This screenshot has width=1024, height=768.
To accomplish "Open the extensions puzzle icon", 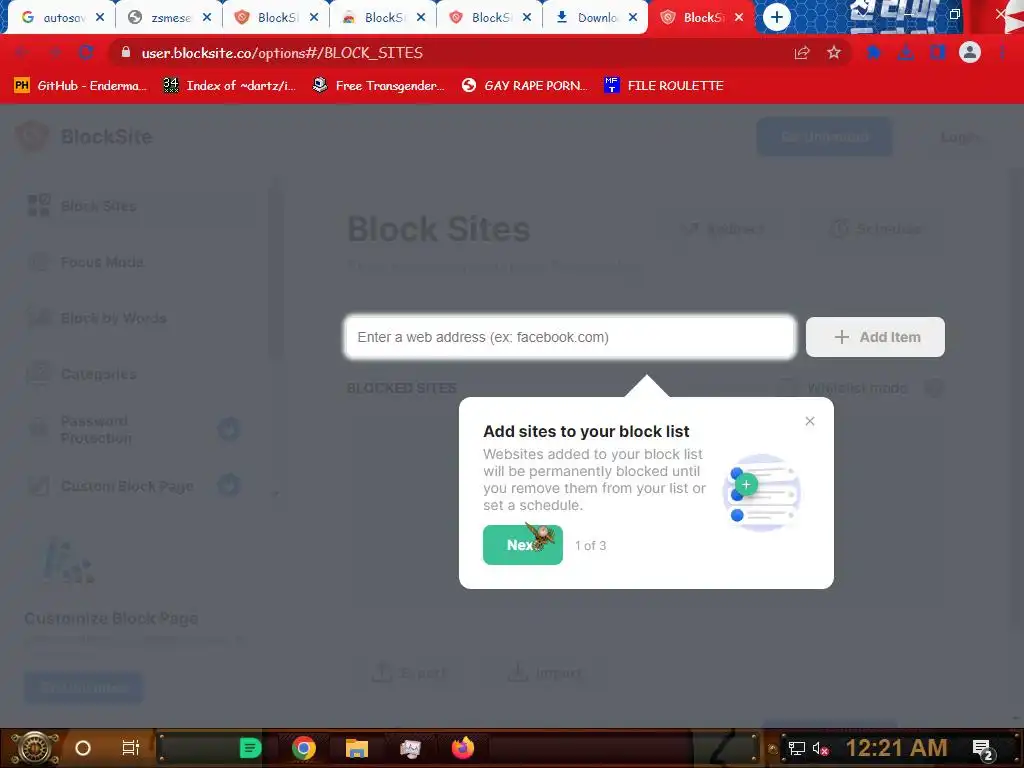I will click(874, 53).
